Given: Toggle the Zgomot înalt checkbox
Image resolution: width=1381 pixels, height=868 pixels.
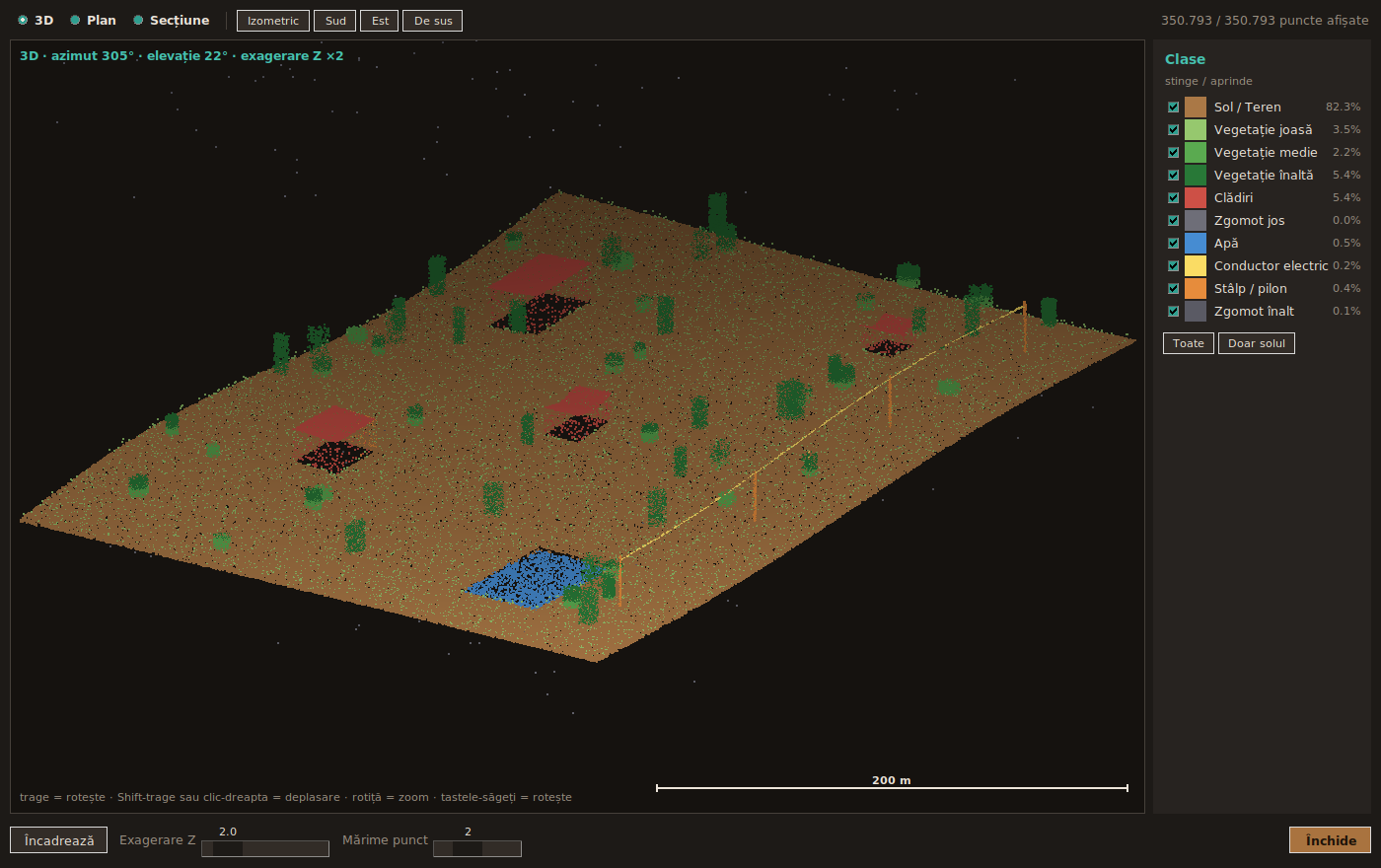Looking at the screenshot, I should pyautogui.click(x=1174, y=311).
